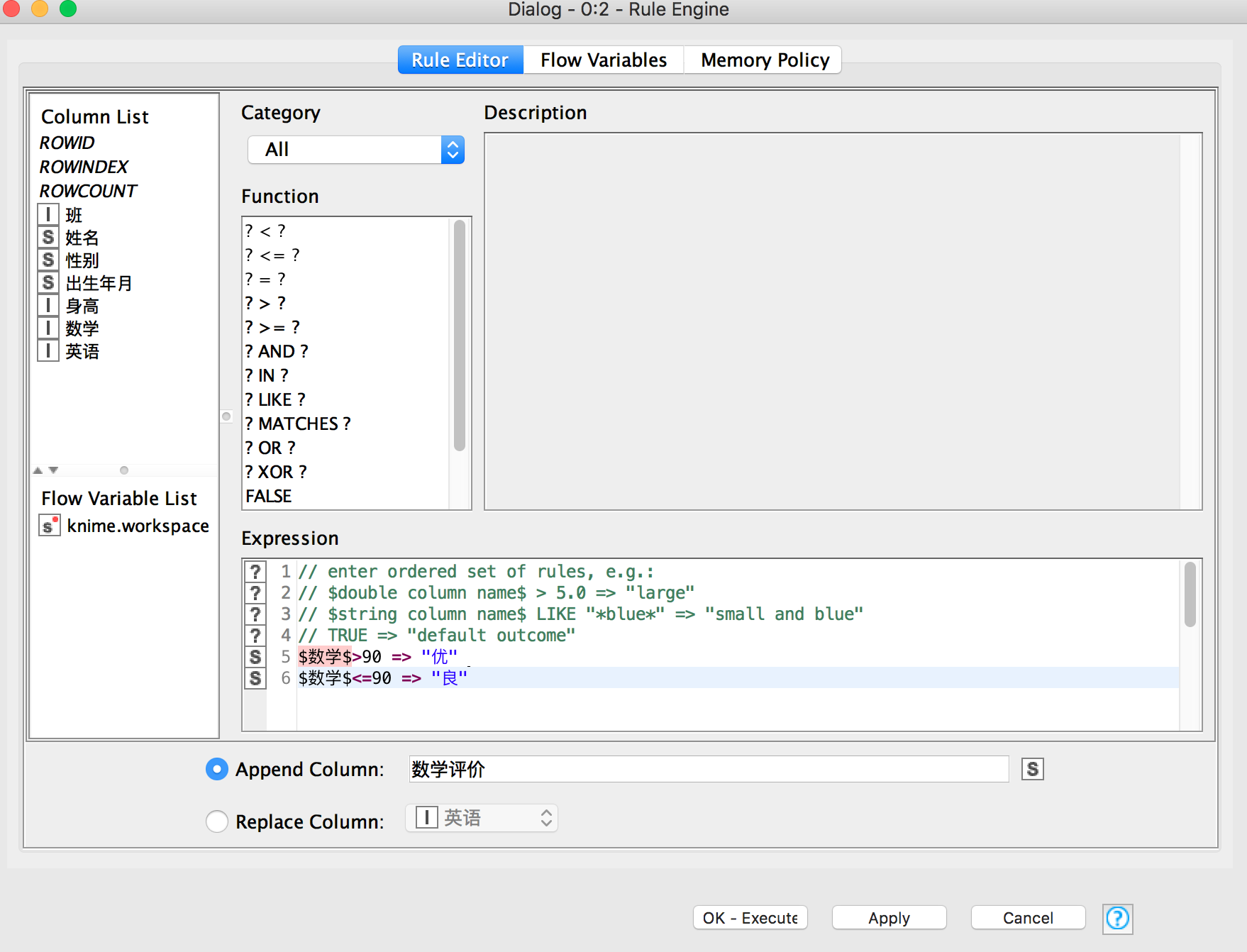Switch to the Flow Variables tab
This screenshot has width=1247, height=952.
[x=604, y=60]
